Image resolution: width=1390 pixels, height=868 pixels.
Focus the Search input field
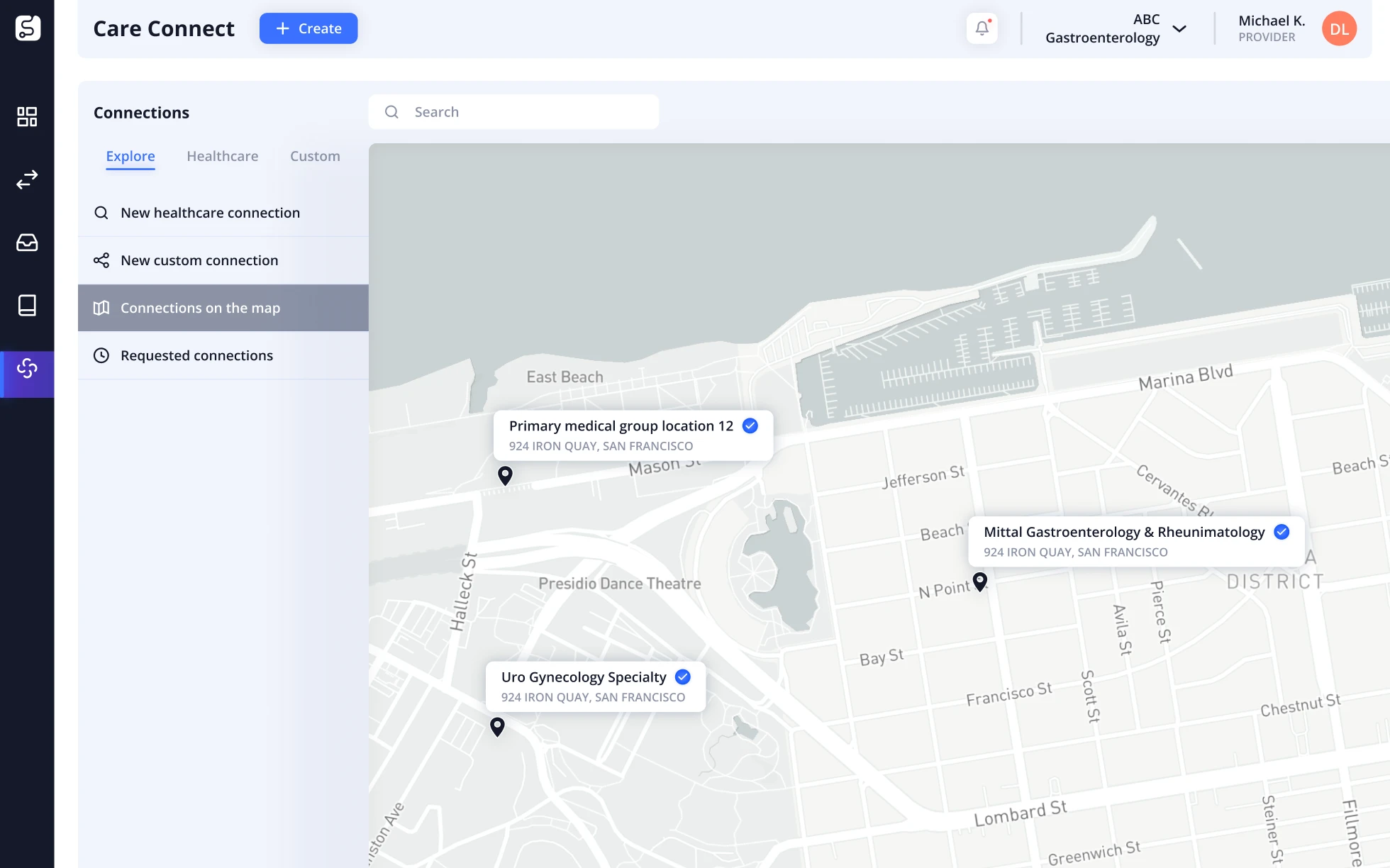coord(525,112)
